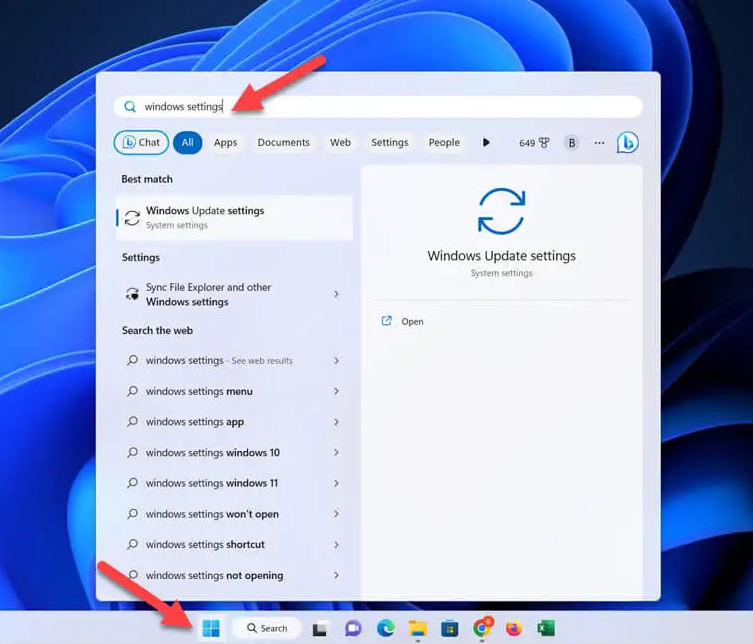Switch to the Web filter

click(340, 143)
